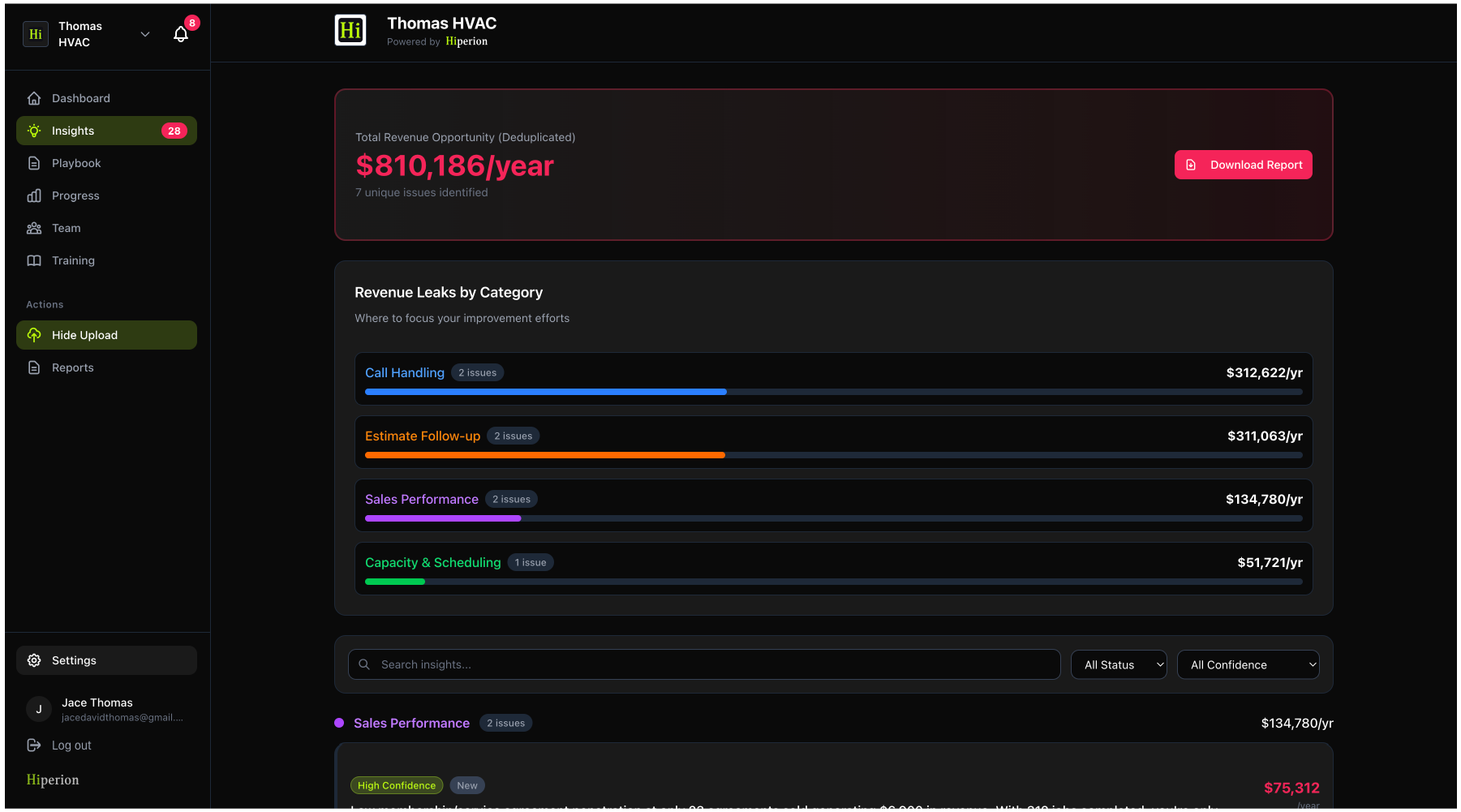Select the Capacity & Scheduling category

433,563
